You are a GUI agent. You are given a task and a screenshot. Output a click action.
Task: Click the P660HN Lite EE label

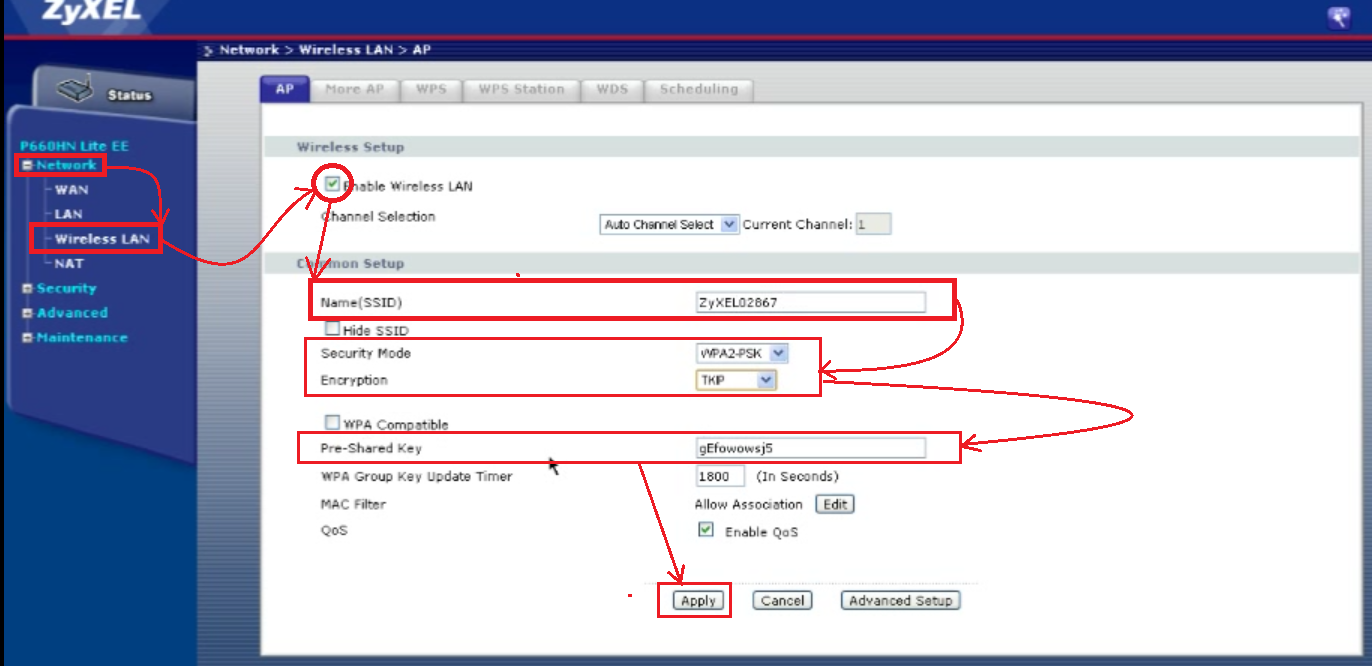coord(74,146)
